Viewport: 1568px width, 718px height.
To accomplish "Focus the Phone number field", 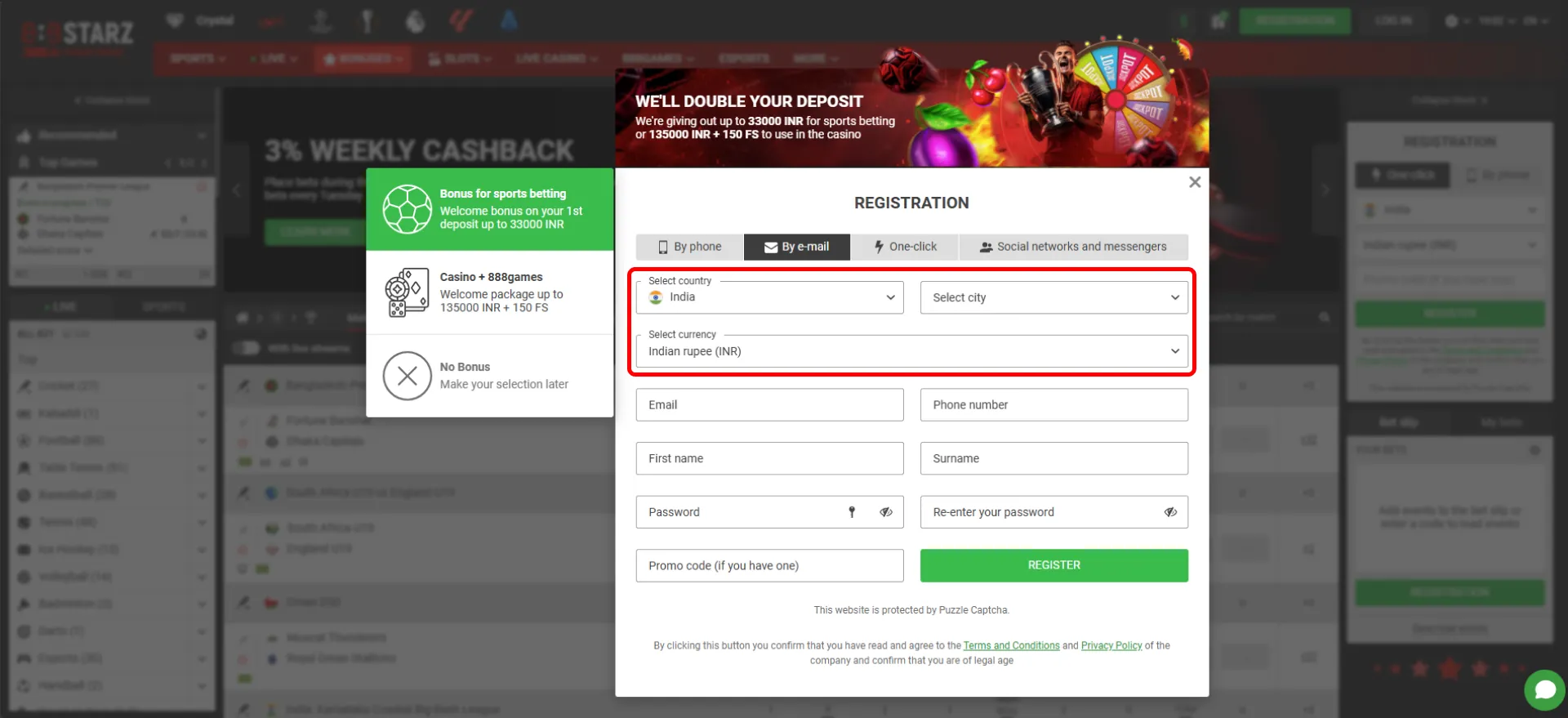I will point(1054,405).
